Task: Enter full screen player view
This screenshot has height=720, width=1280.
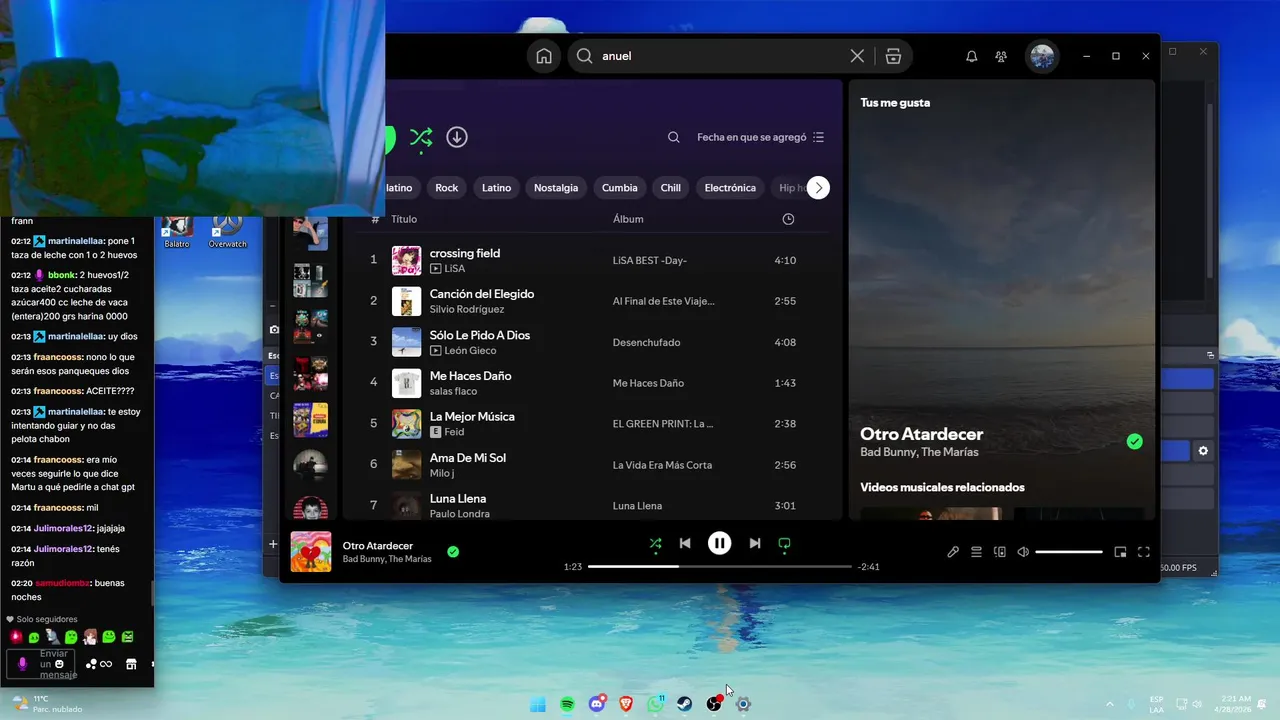Action: coord(1144,552)
